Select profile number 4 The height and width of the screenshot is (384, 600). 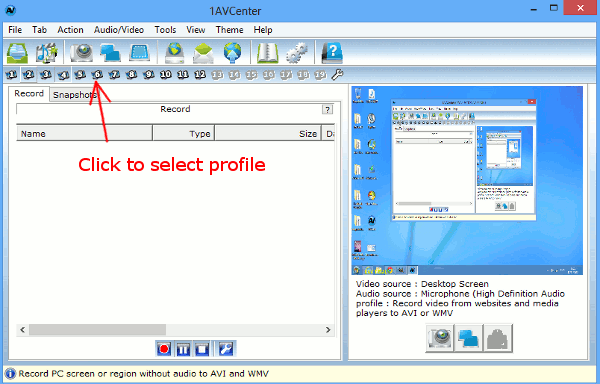(x=63, y=74)
